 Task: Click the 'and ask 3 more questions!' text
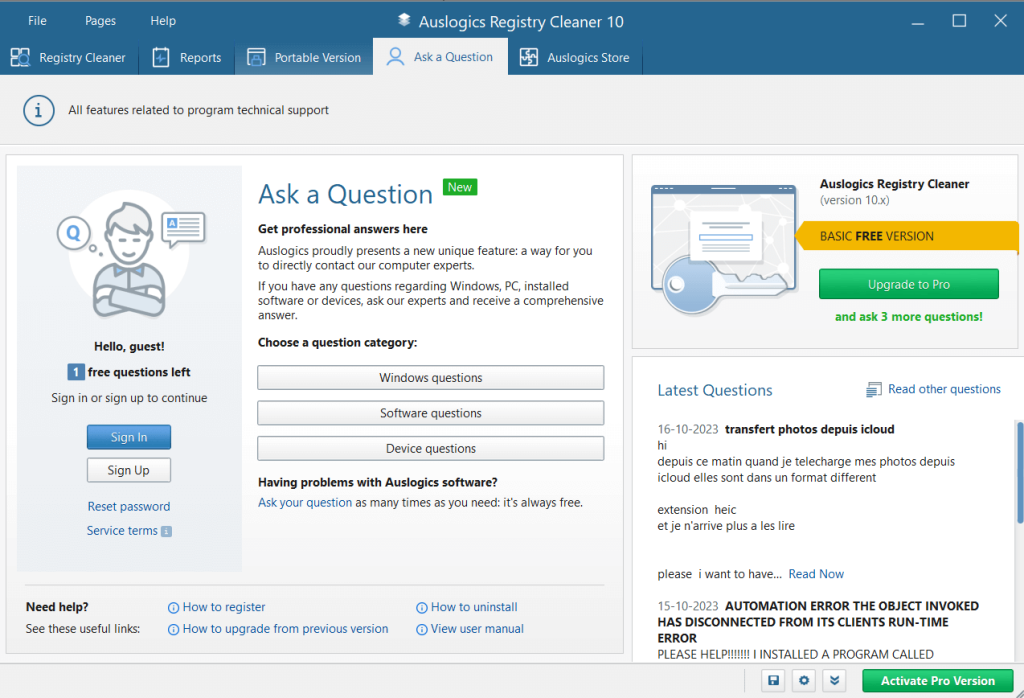click(908, 317)
